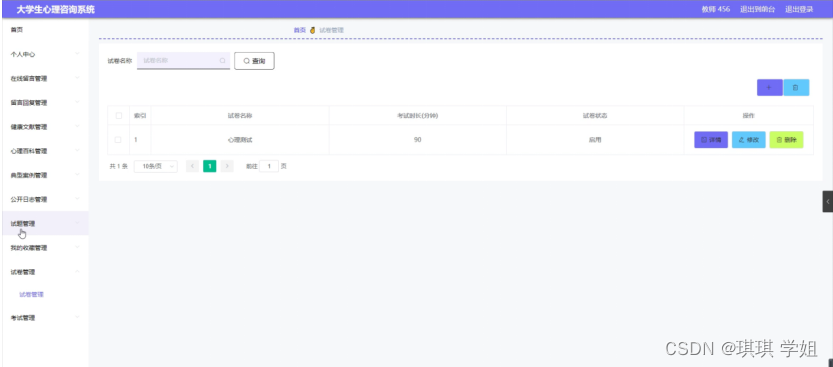
Task: Click 退出登录 in the header
Action: click(799, 9)
